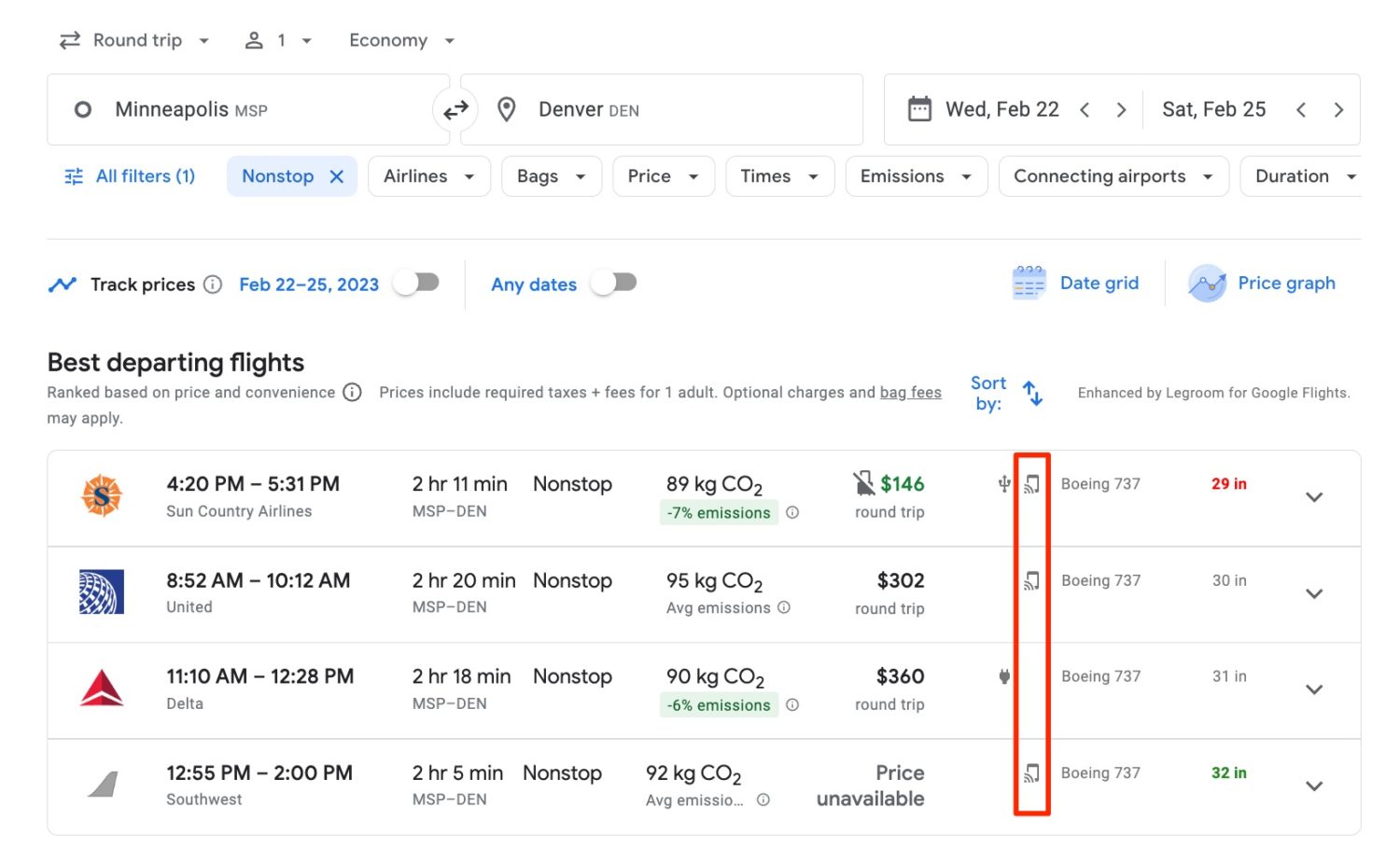The image size is (1400, 862).
Task: Open the Round trip dropdown
Action: point(133,40)
